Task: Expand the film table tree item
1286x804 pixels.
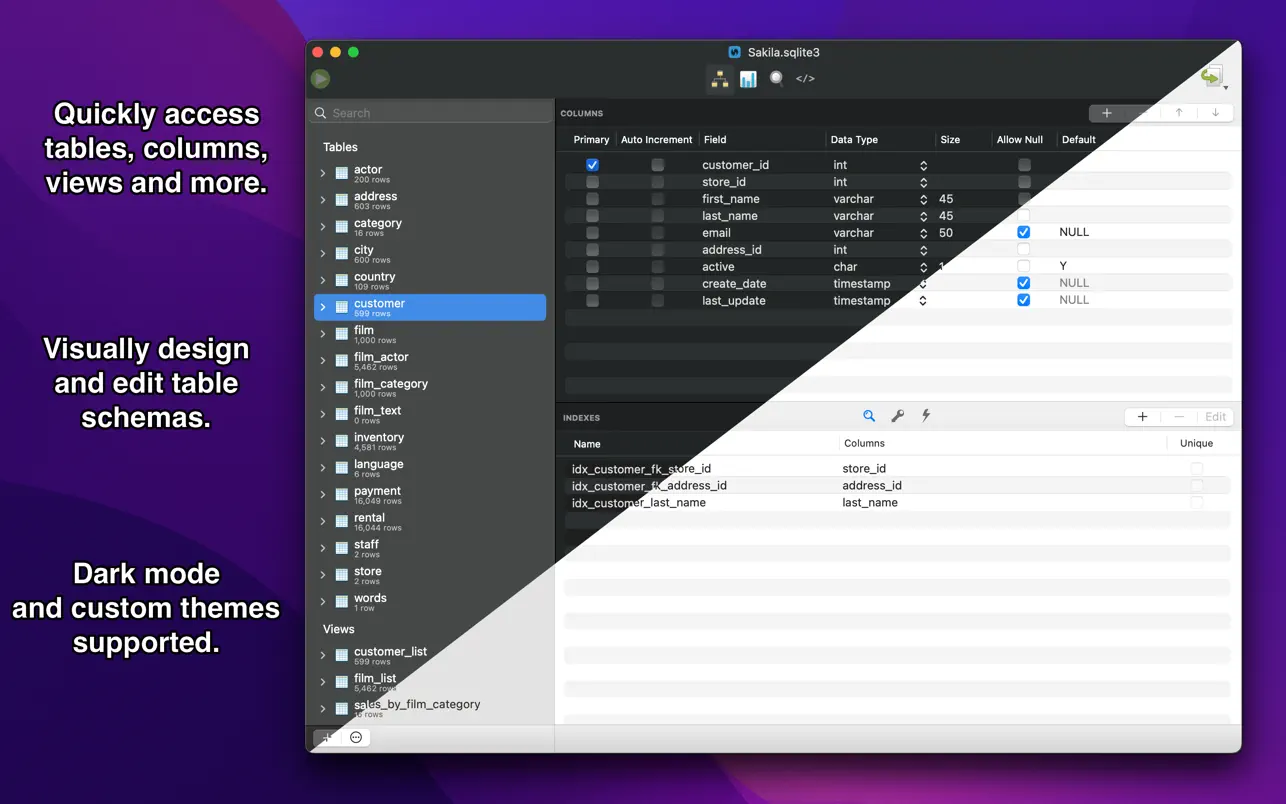Action: (322, 334)
